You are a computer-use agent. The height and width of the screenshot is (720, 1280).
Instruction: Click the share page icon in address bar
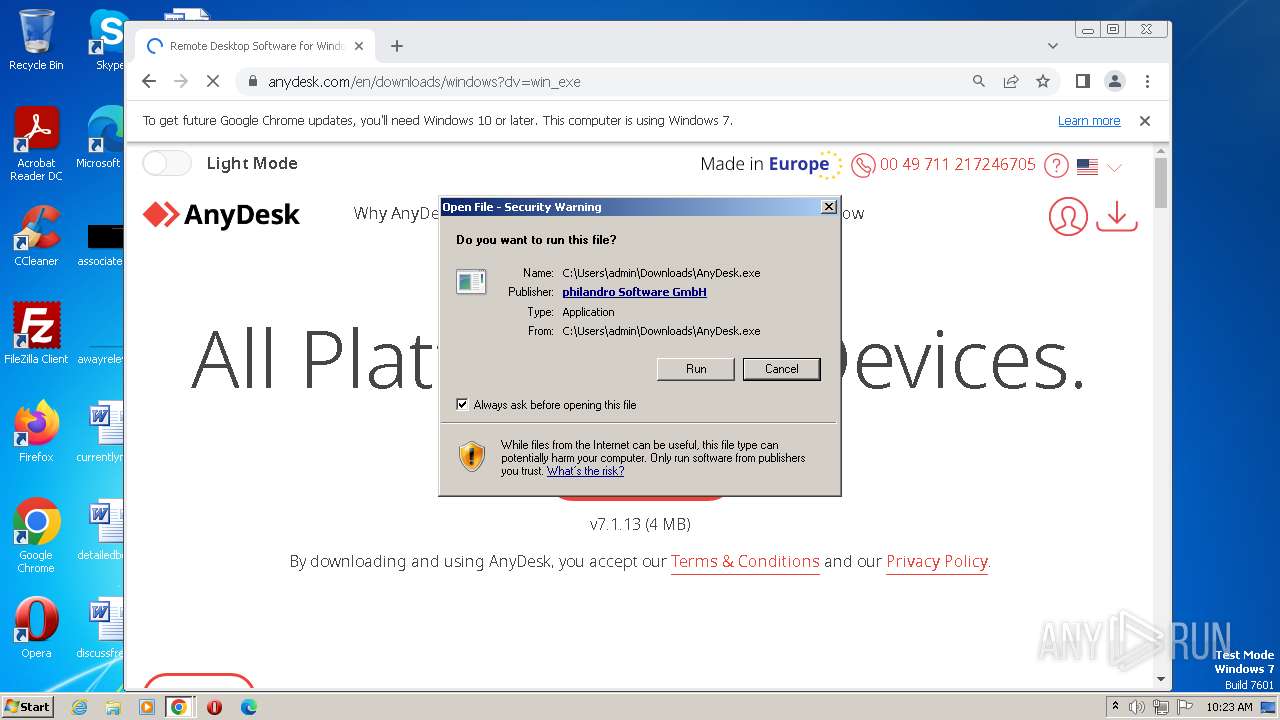(x=1011, y=81)
